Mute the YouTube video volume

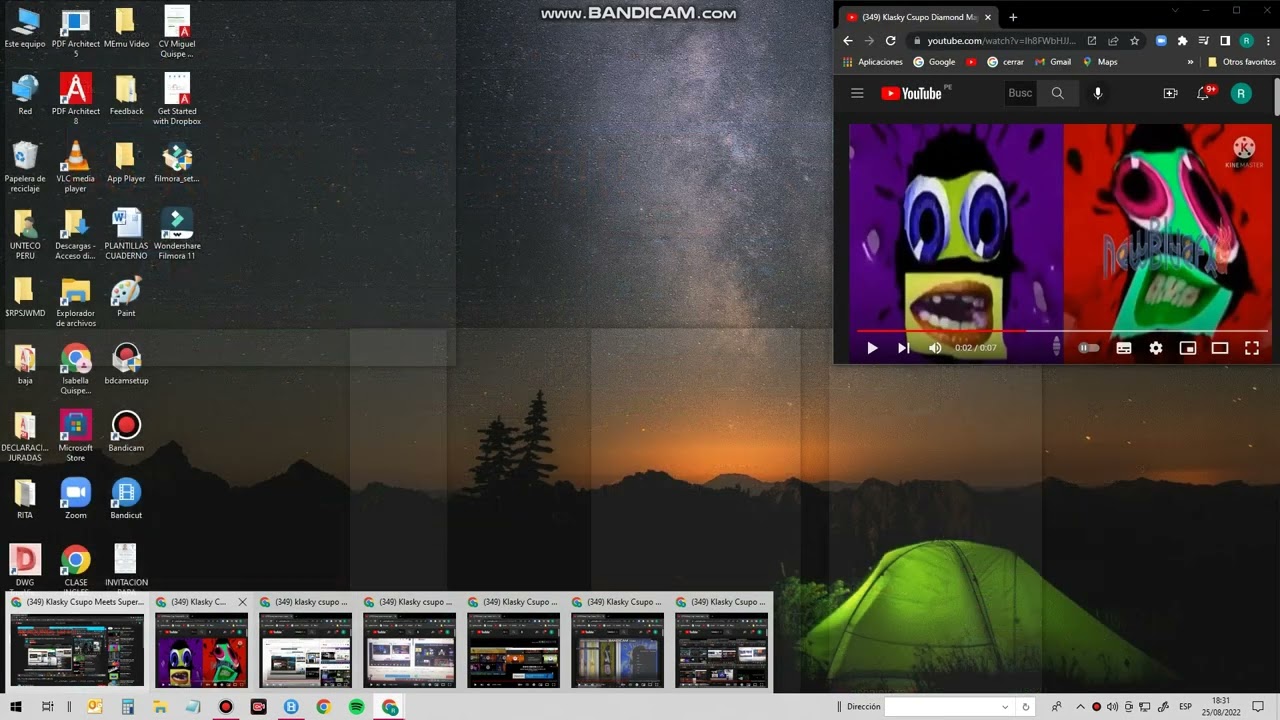(935, 348)
